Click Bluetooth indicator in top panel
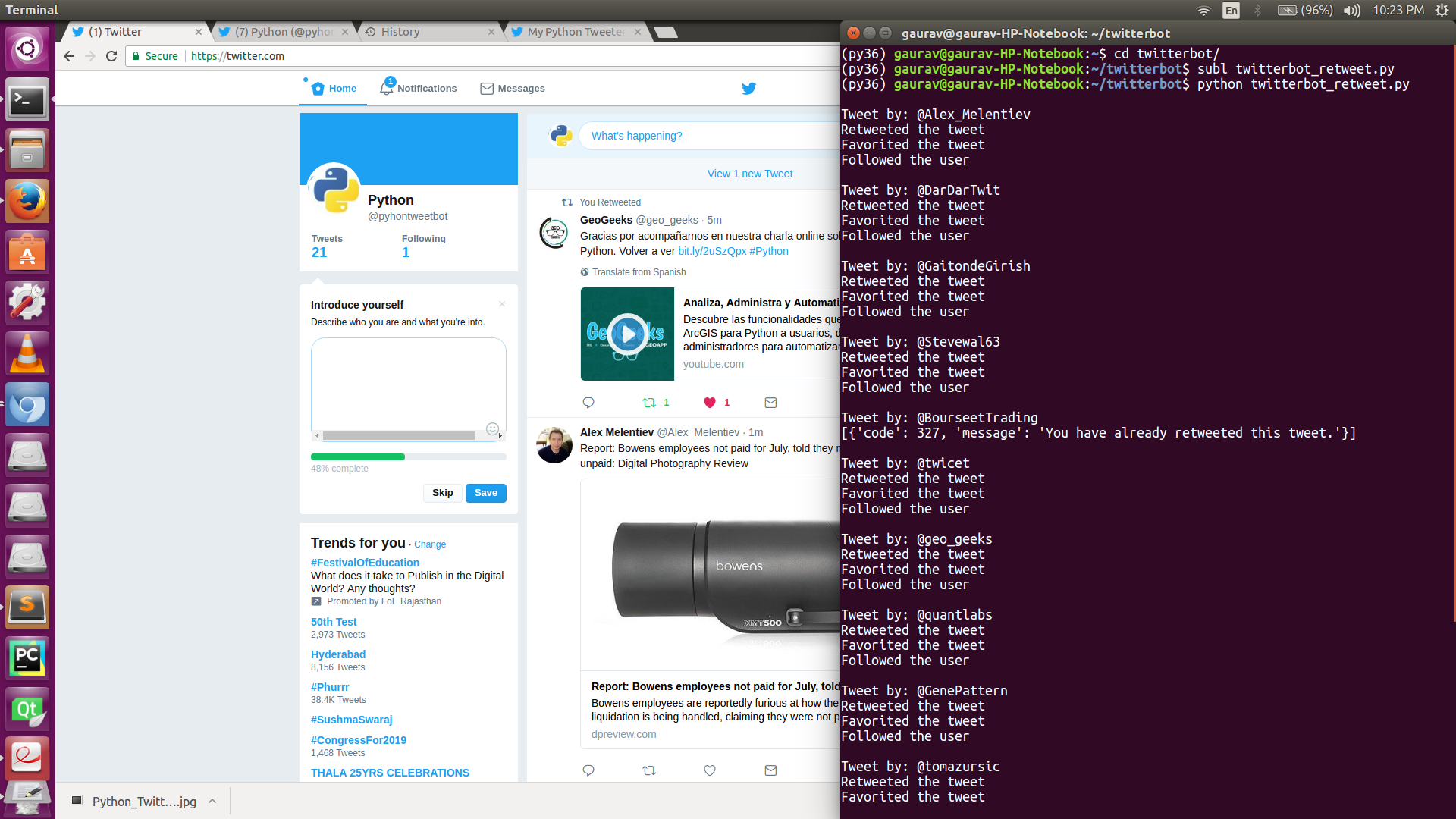Image resolution: width=1456 pixels, height=819 pixels. [x=1258, y=10]
